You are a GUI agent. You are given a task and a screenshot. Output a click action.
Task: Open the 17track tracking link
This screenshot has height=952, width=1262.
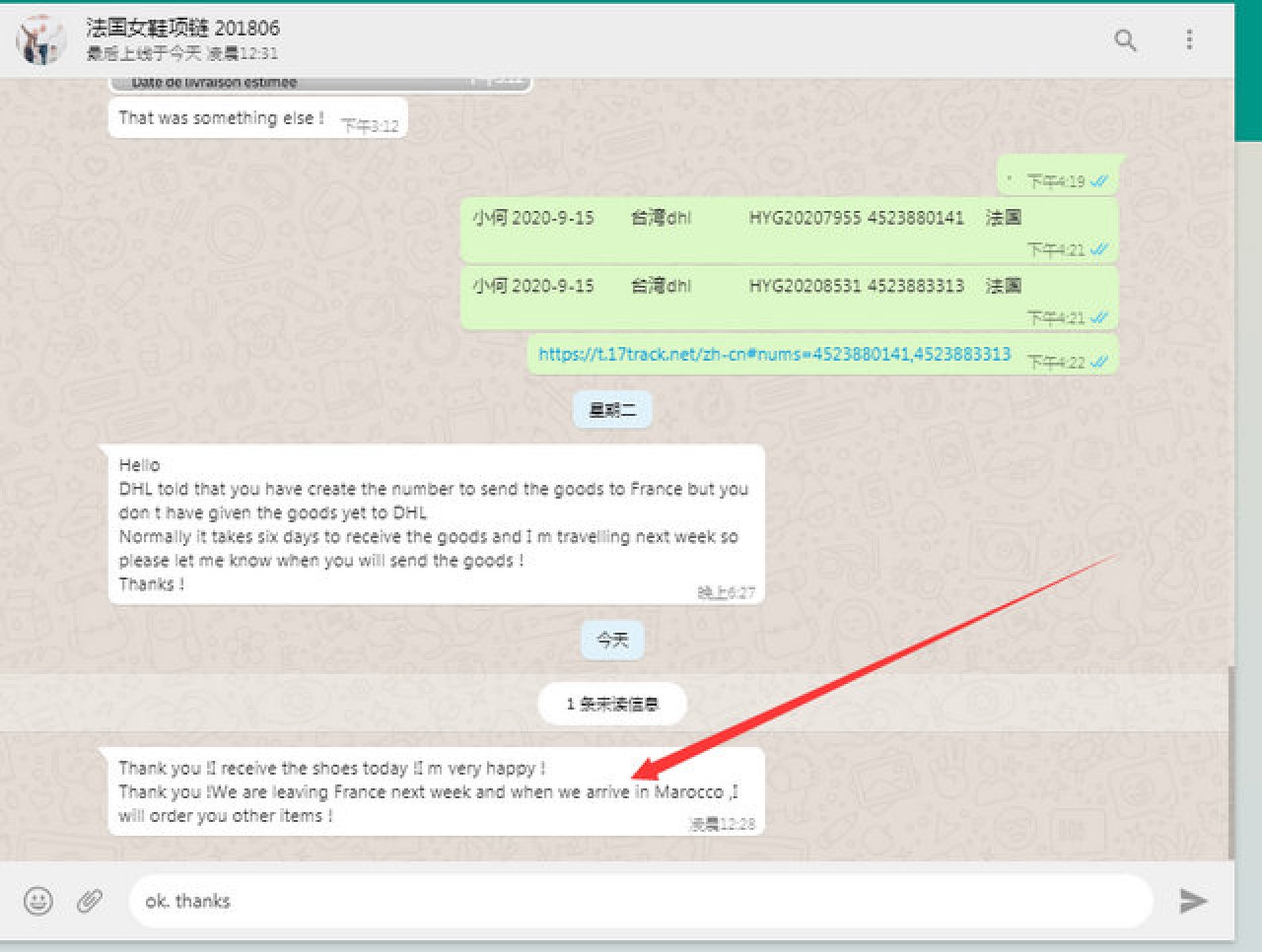[774, 354]
